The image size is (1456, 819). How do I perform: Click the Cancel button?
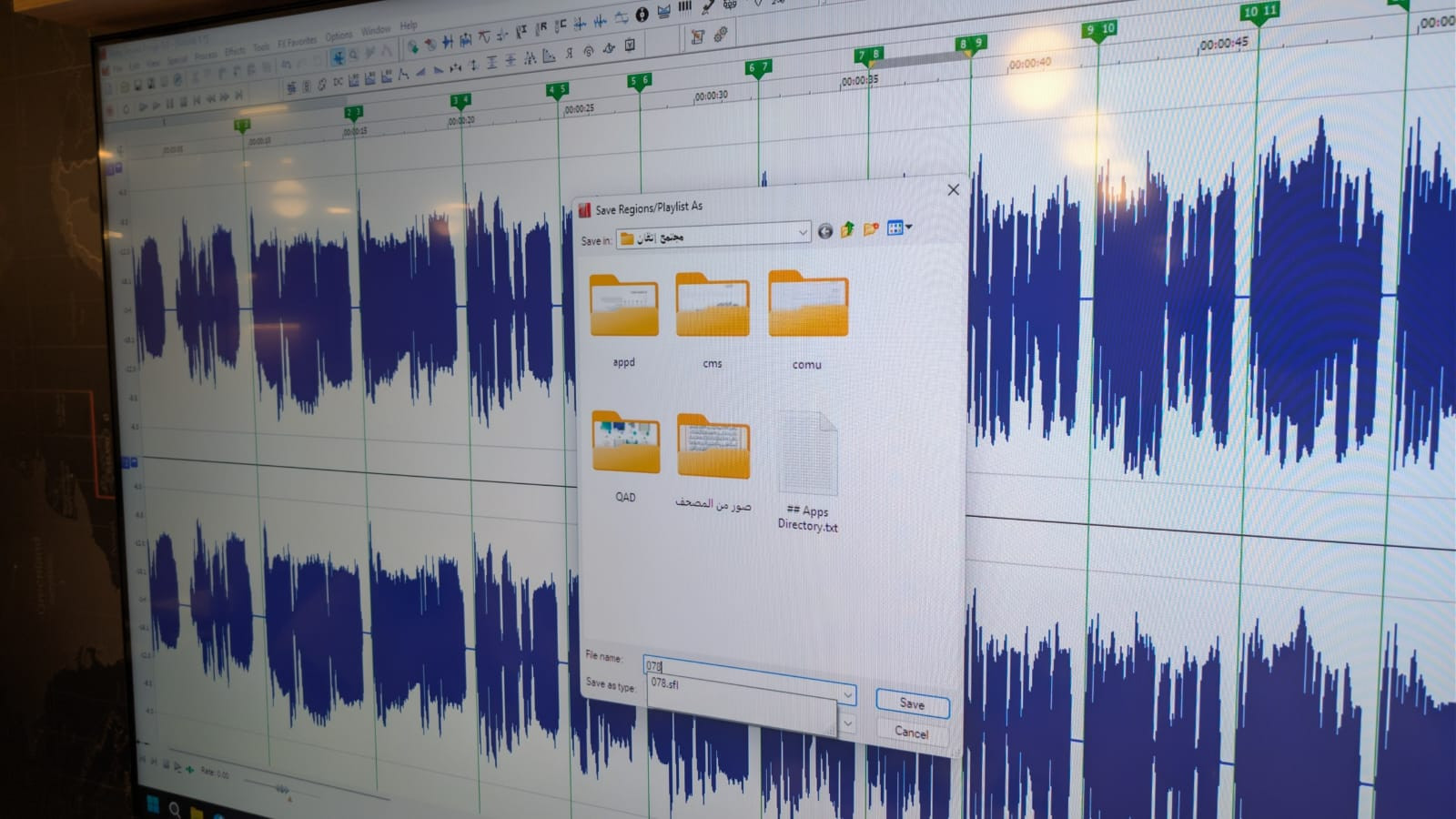pos(911,733)
